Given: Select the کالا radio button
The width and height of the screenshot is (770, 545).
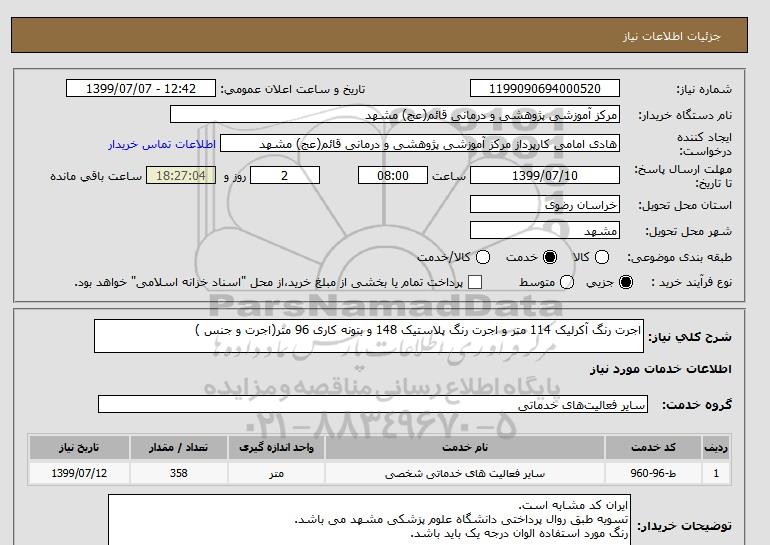Looking at the screenshot, I should click(602, 257).
